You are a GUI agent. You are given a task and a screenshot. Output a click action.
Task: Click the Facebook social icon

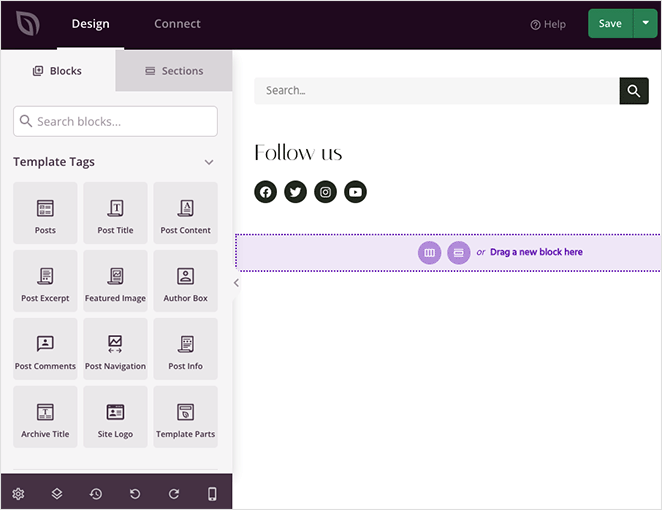pyautogui.click(x=266, y=192)
